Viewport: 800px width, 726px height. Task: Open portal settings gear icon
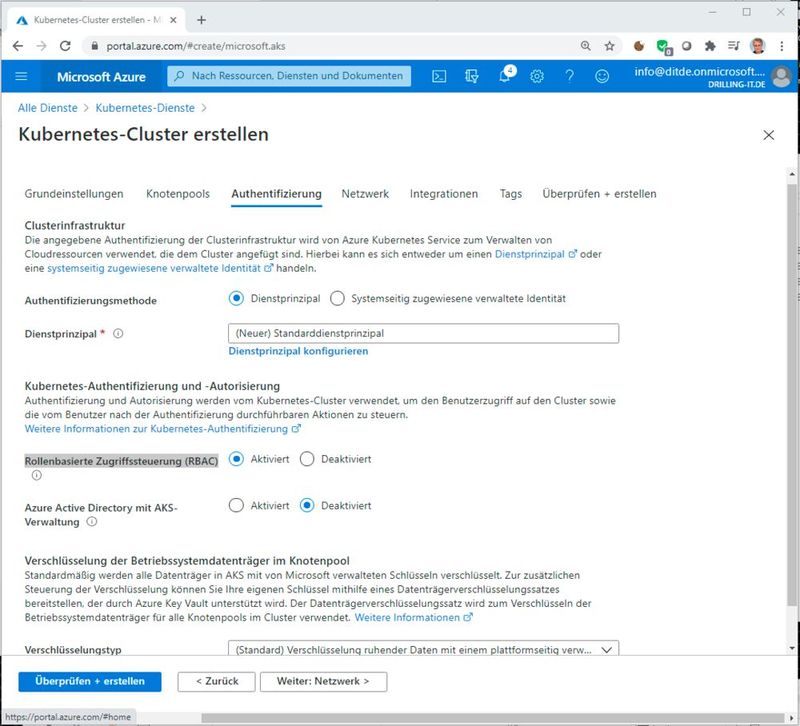coord(537,77)
